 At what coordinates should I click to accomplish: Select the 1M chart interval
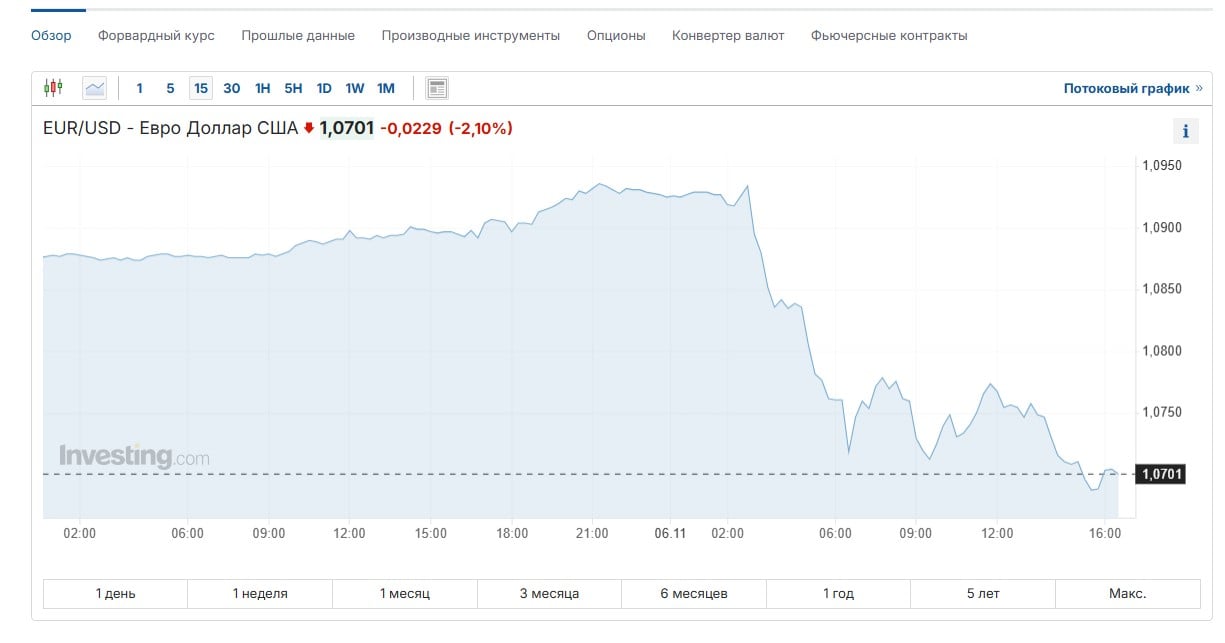point(386,88)
